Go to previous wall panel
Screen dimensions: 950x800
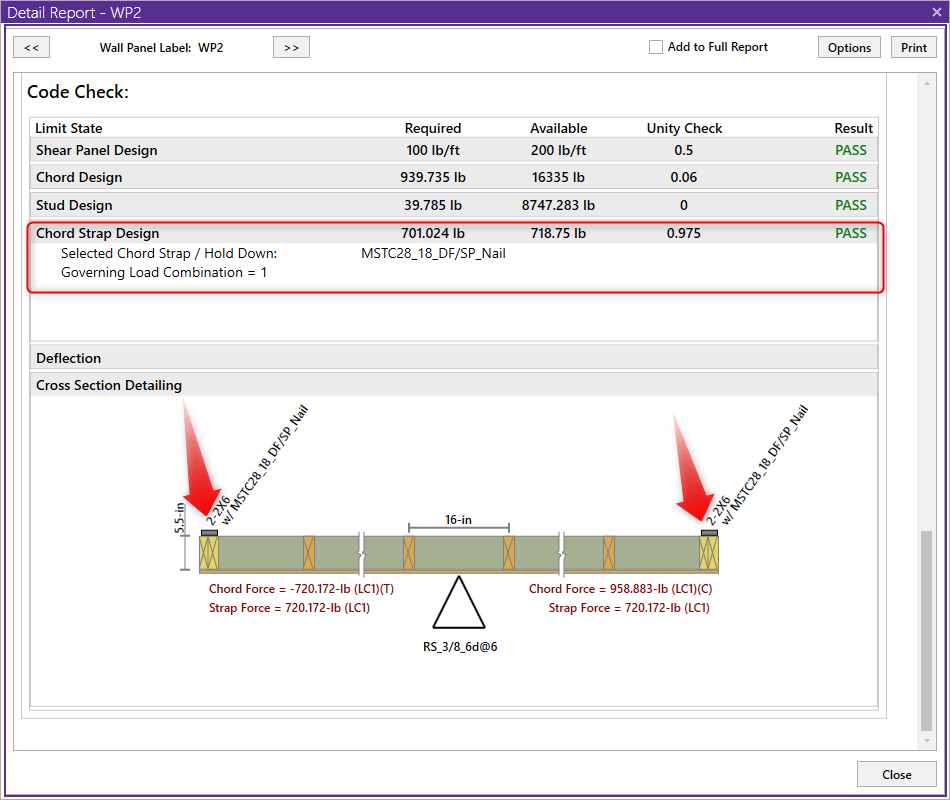[x=31, y=47]
